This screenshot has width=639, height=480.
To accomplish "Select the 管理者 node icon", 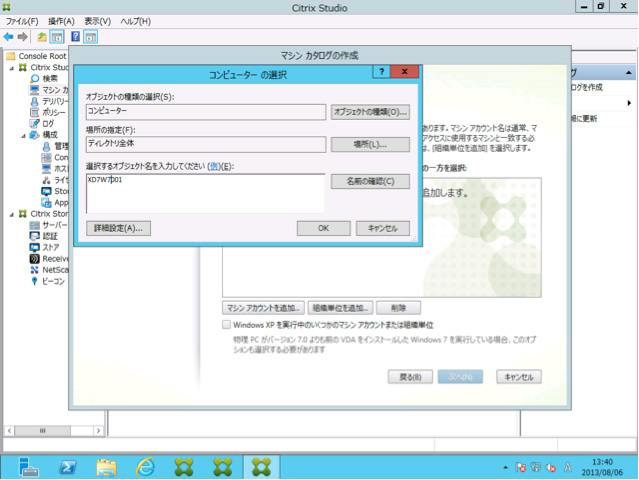I will point(46,146).
